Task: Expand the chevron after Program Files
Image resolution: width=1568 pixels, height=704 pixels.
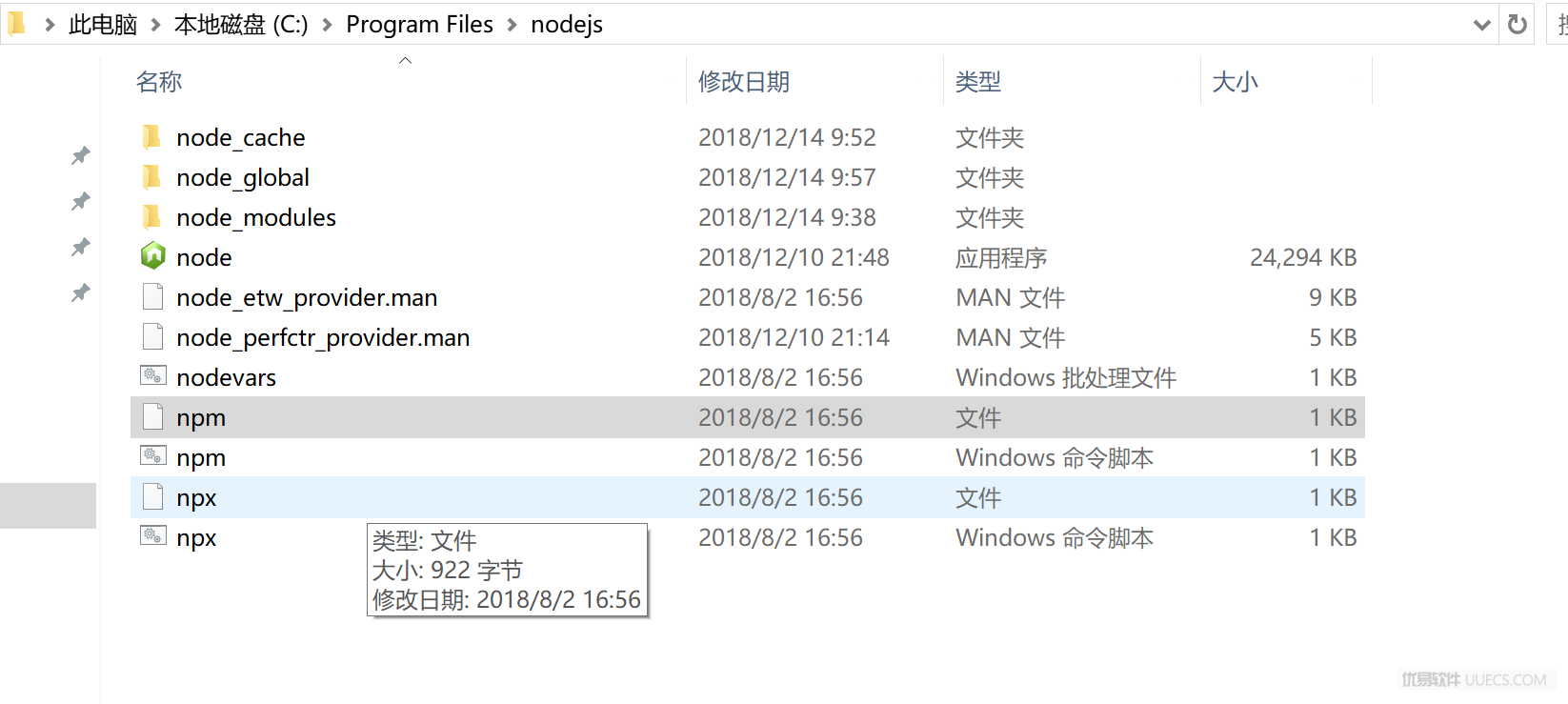Action: 513,25
